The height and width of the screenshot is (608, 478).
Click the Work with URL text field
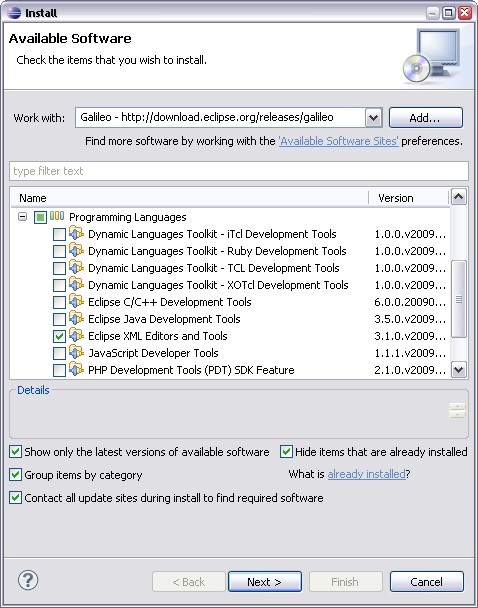pos(220,117)
